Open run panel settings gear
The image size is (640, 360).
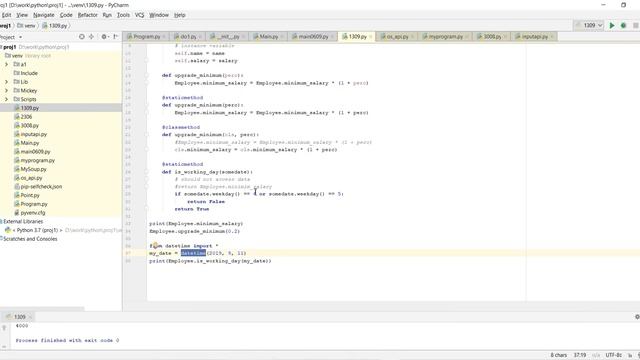637,317
